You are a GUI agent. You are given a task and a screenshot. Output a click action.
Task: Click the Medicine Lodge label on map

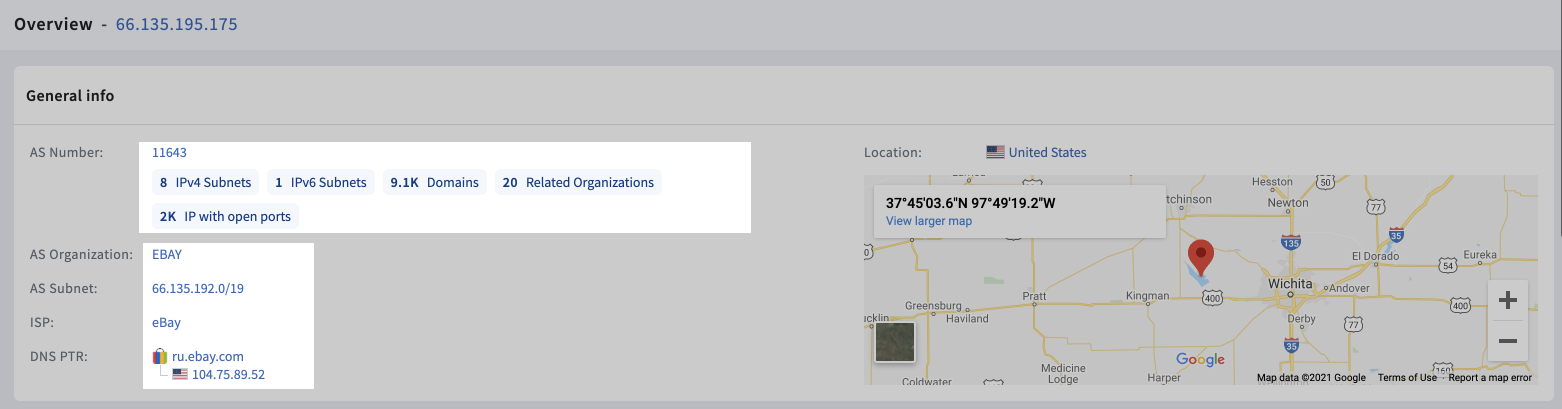pyautogui.click(x=1061, y=373)
